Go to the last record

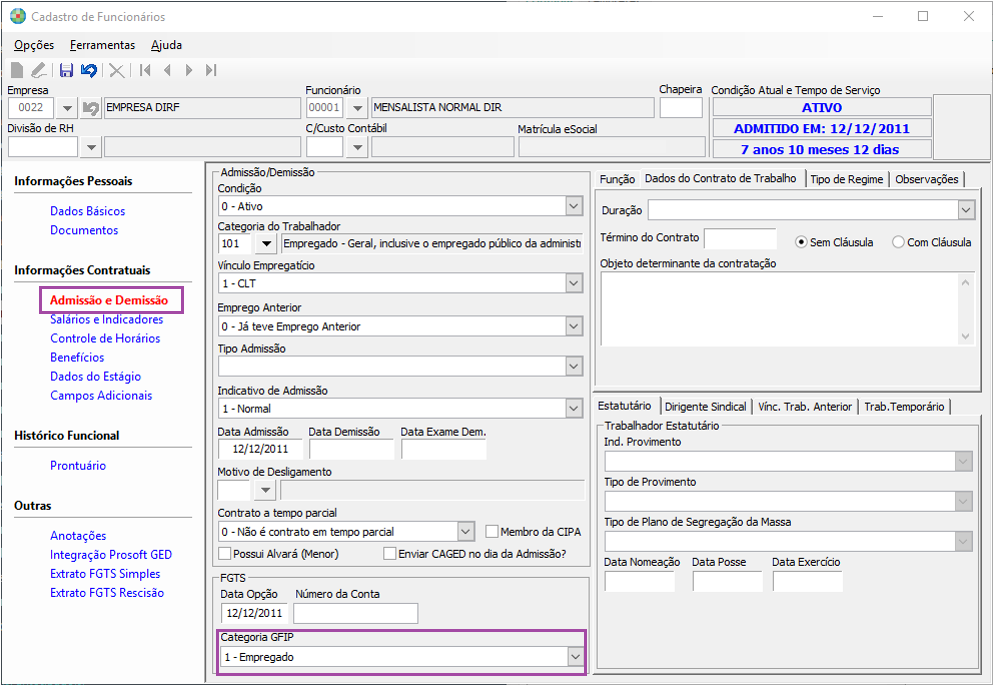[x=211, y=70]
